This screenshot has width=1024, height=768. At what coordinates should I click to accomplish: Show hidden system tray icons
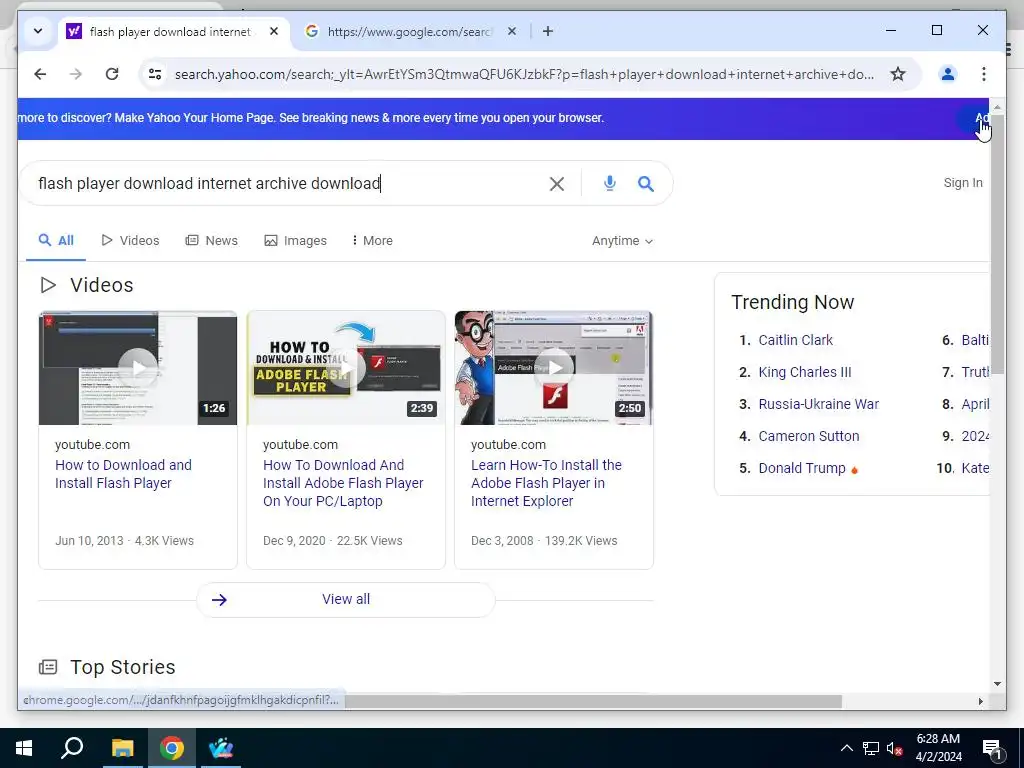(846, 748)
